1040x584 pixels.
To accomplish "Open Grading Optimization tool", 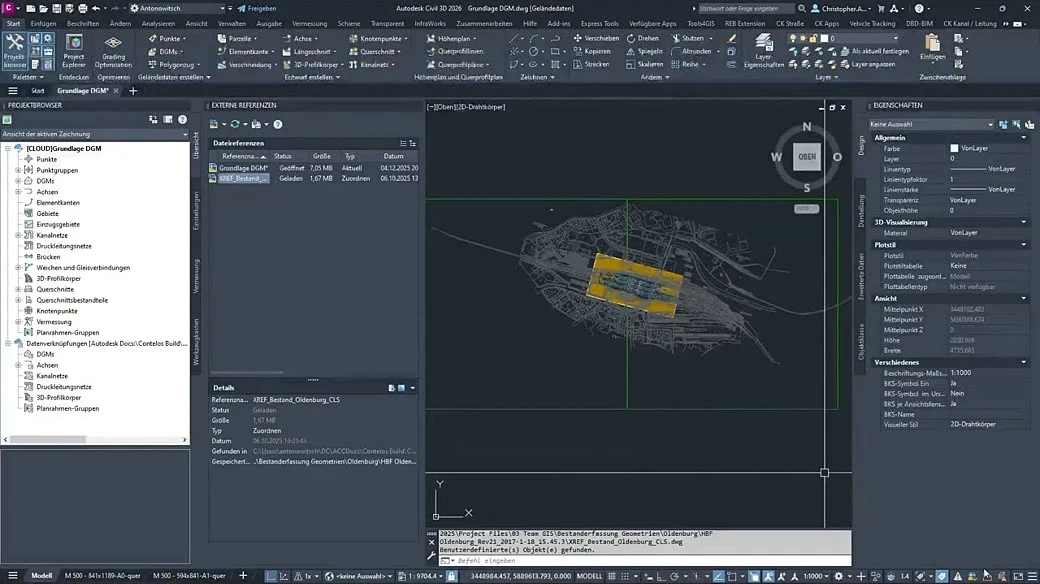I will [113, 51].
